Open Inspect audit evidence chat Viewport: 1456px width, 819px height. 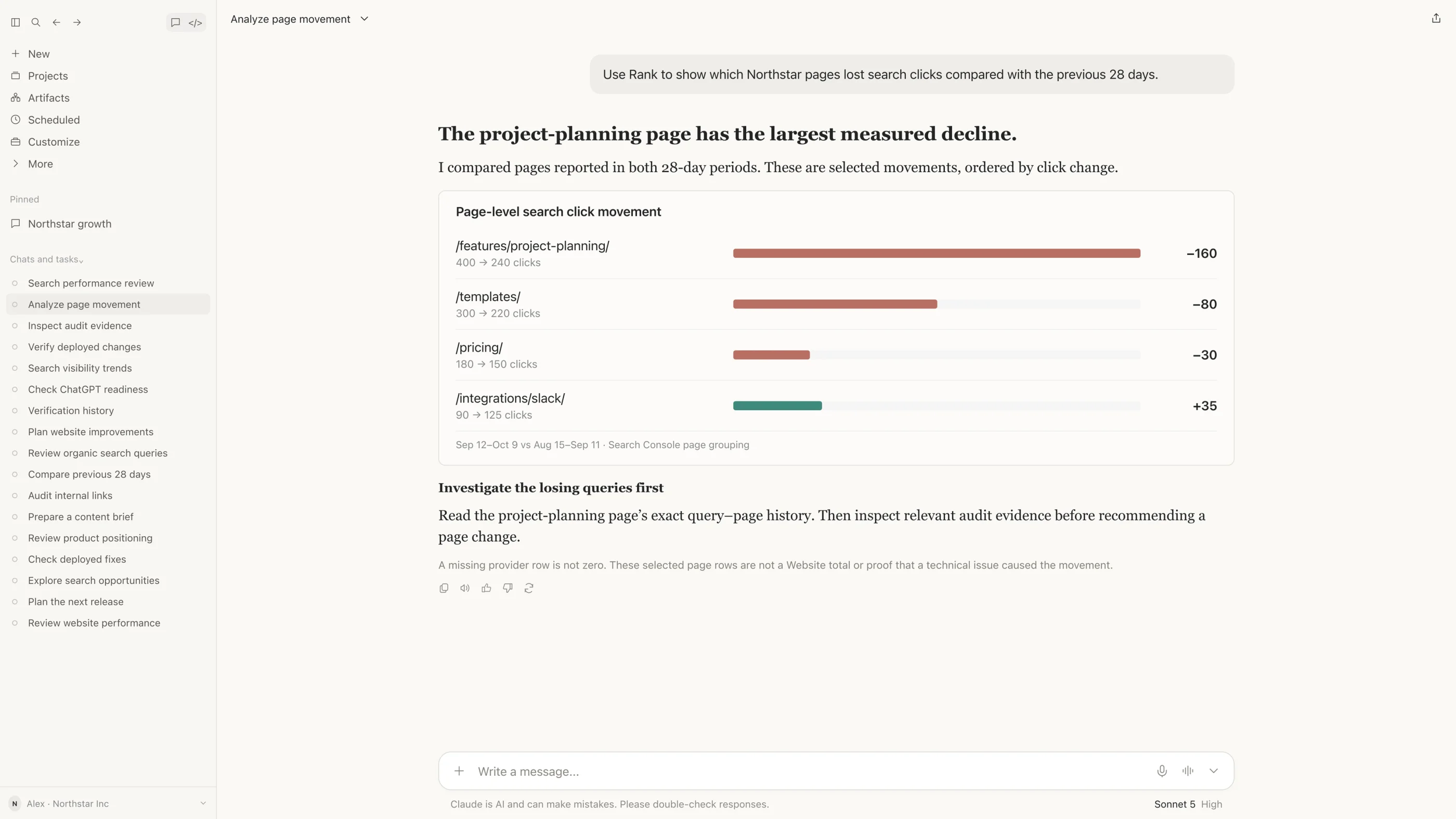click(x=80, y=326)
